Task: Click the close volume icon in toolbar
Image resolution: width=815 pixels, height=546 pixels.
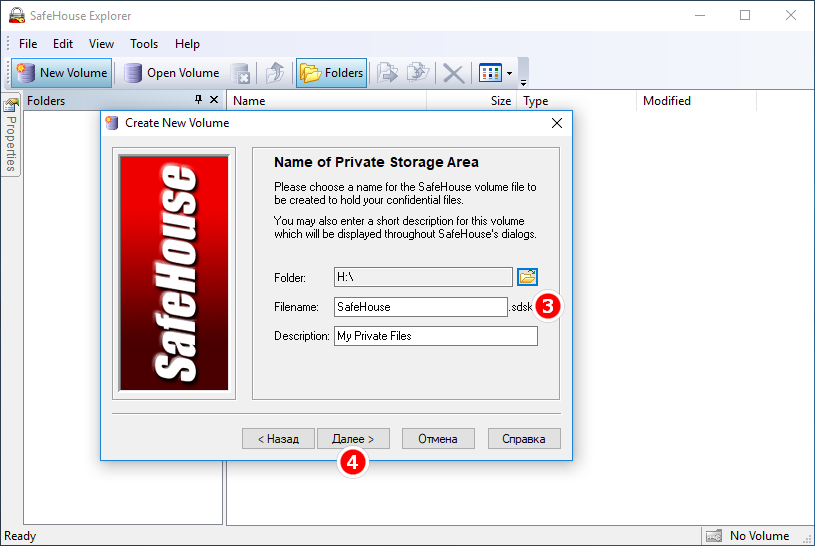Action: [x=240, y=73]
